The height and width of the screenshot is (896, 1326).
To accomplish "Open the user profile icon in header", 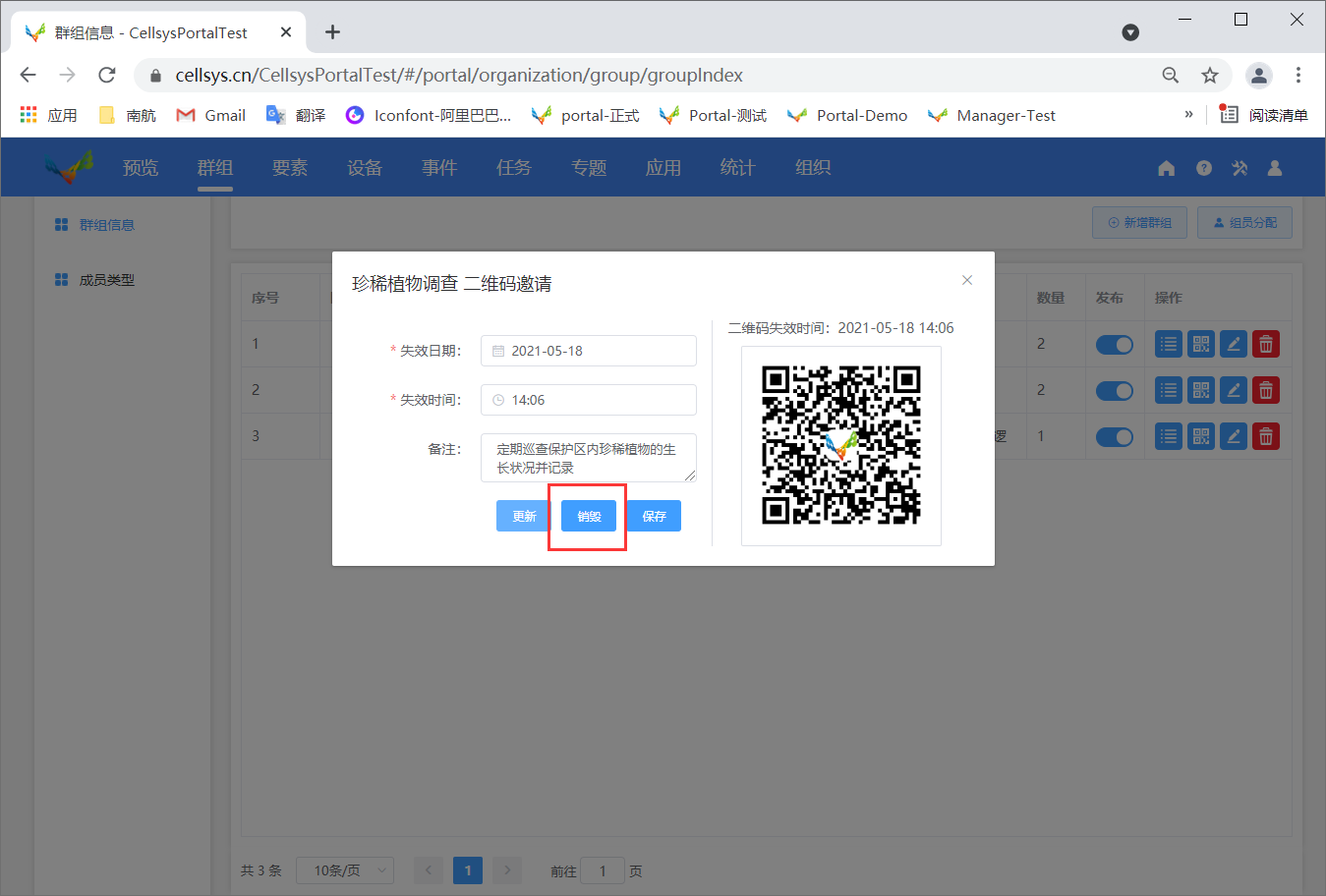I will tap(1275, 168).
